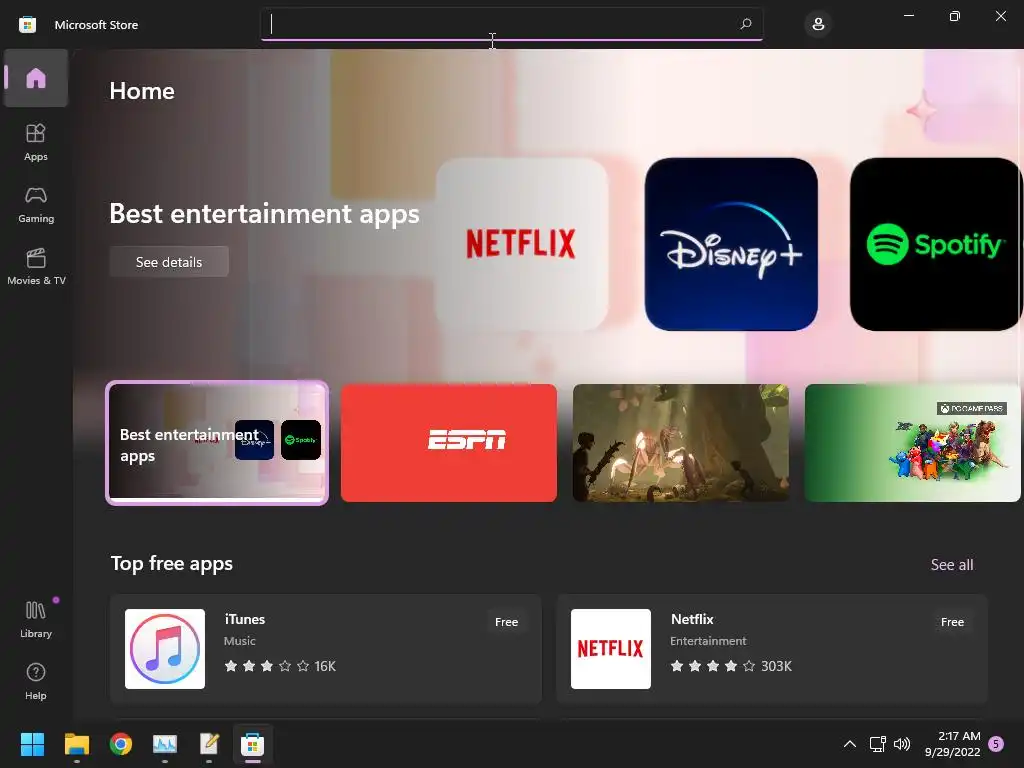Image resolution: width=1024 pixels, height=768 pixels.
Task: Click the search magnifier icon
Action: (x=746, y=24)
